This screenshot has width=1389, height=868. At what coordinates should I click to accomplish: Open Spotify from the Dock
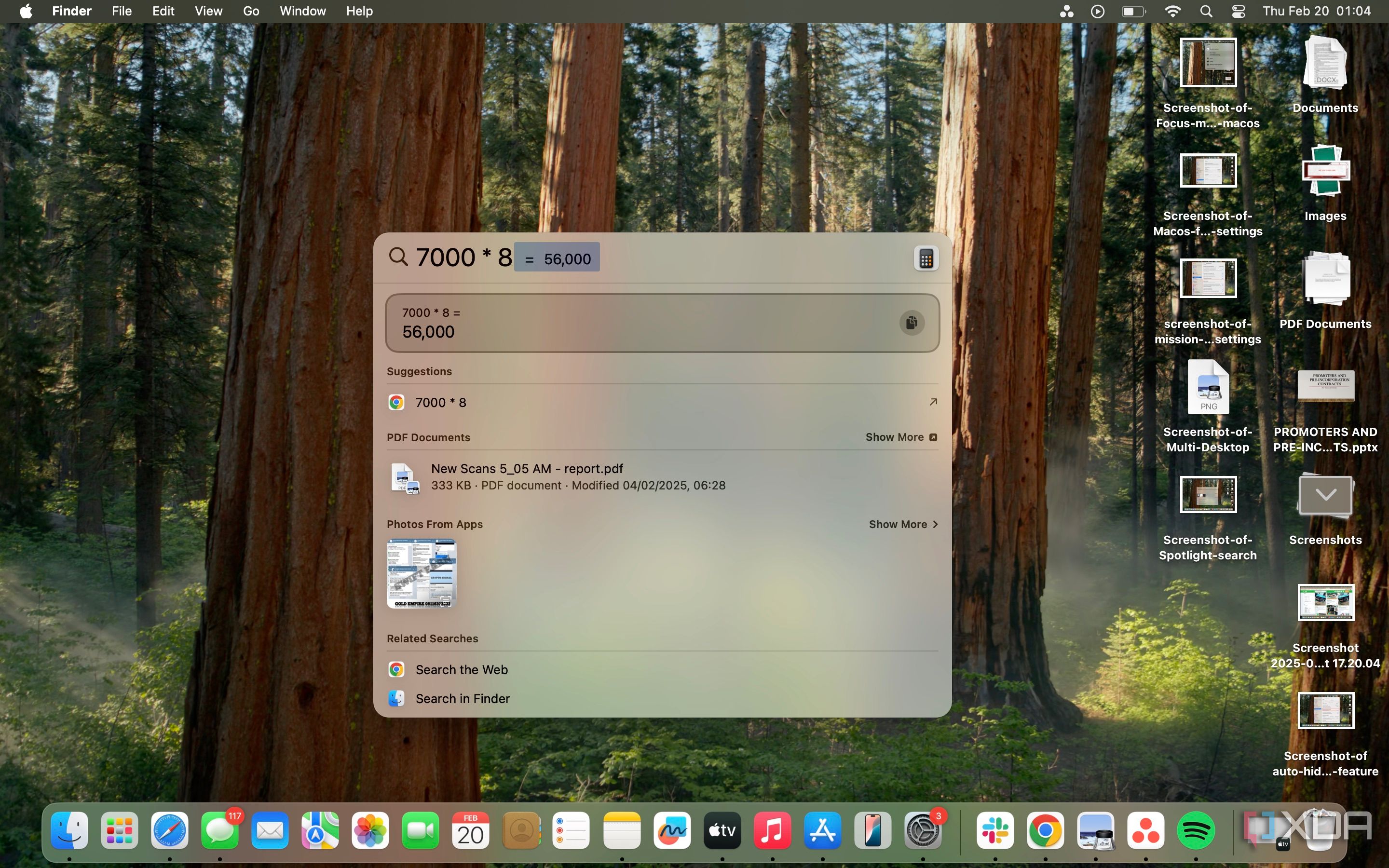pyautogui.click(x=1196, y=830)
